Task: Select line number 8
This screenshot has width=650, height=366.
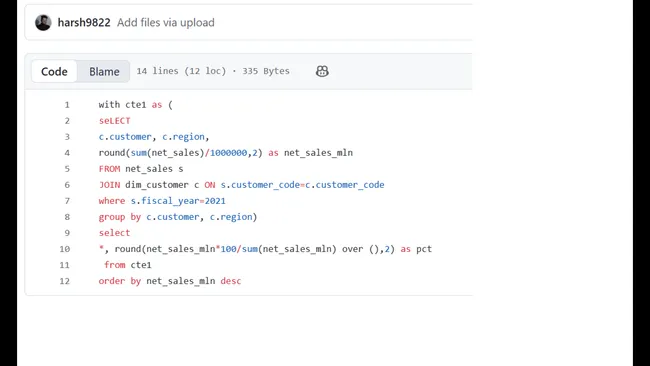Action: pyautogui.click(x=67, y=217)
